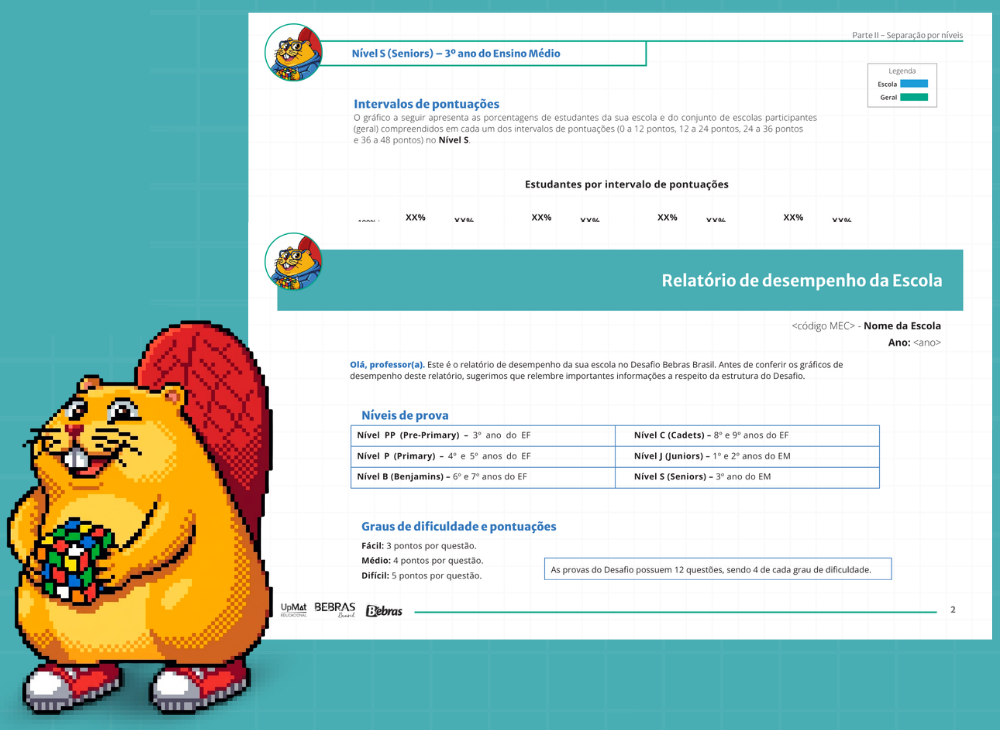The height and width of the screenshot is (730, 1000).
Task: Click 'Parte II – Separação por níveis' header text
Action: coord(908,35)
